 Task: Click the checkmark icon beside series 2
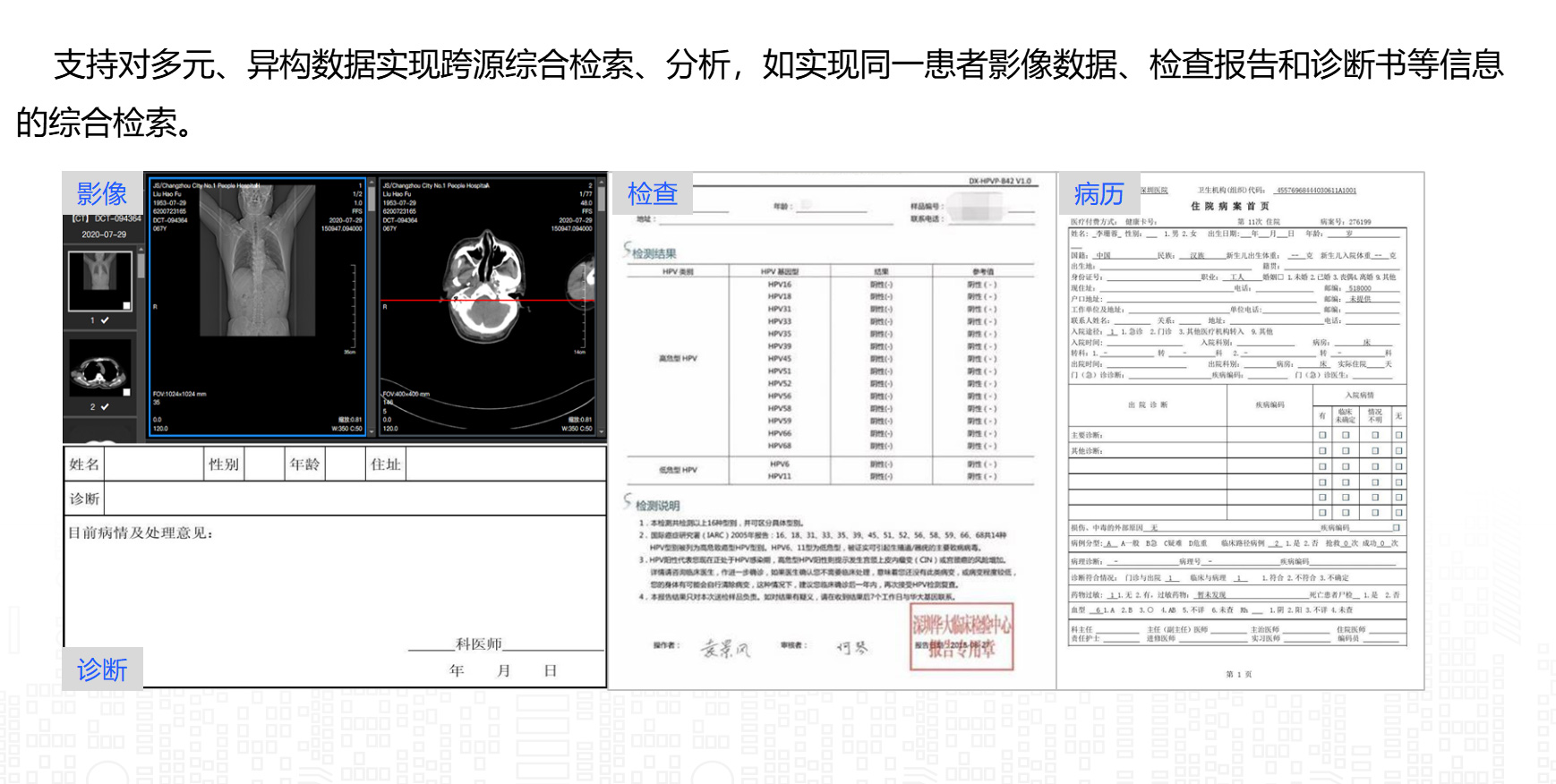[x=105, y=407]
